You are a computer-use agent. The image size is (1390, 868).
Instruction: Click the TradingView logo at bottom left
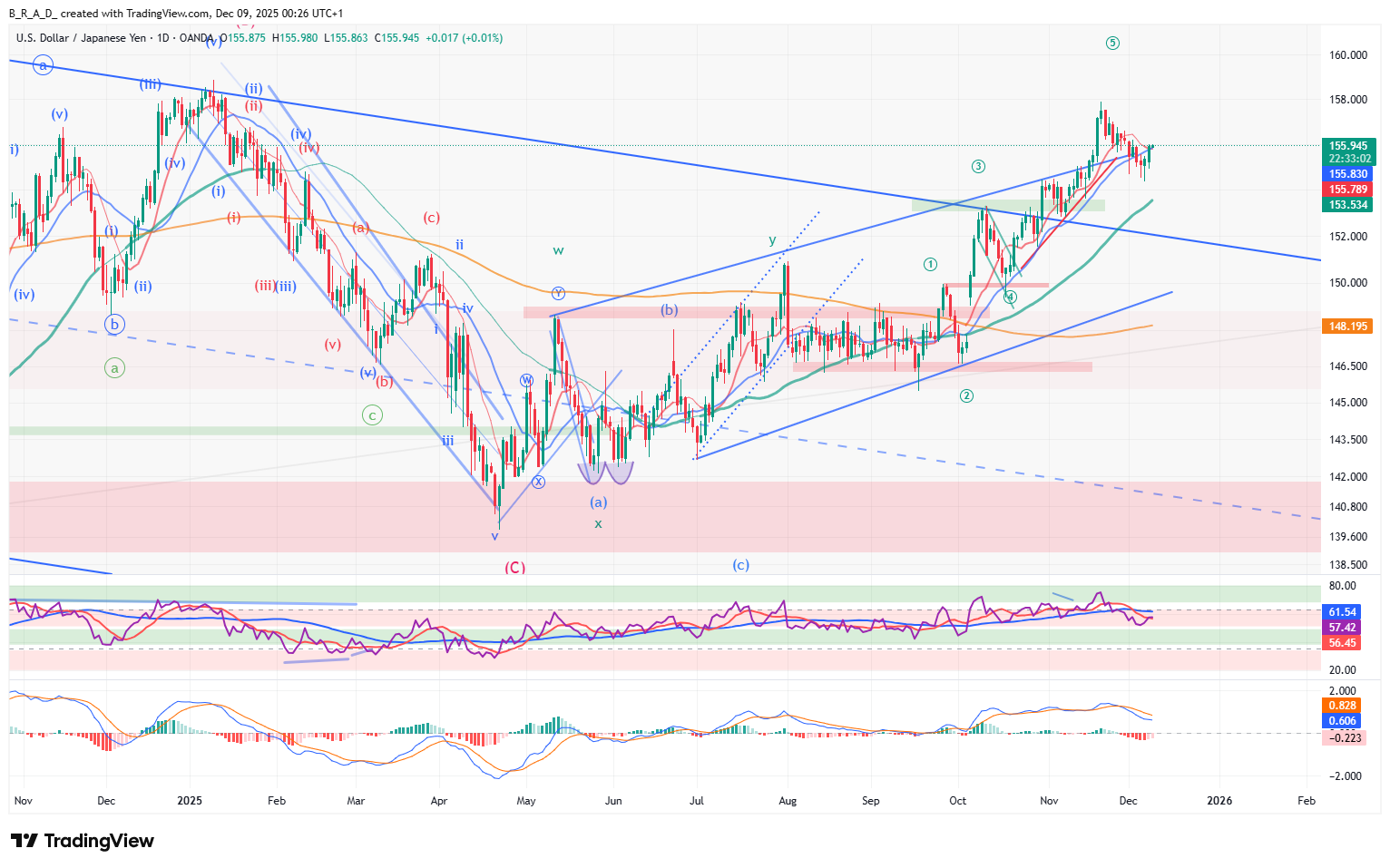coord(83,841)
